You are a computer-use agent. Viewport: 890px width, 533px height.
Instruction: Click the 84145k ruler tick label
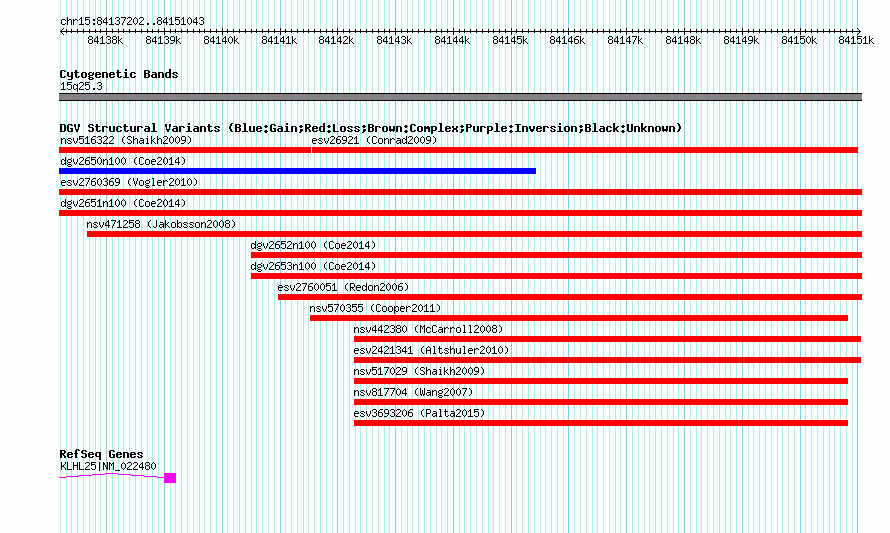pyautogui.click(x=510, y=40)
